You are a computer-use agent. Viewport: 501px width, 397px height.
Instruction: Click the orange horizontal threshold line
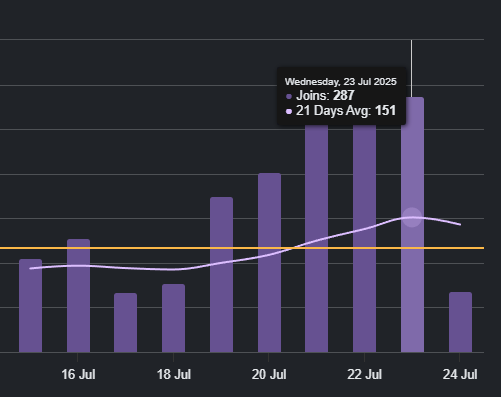[x=242, y=248]
